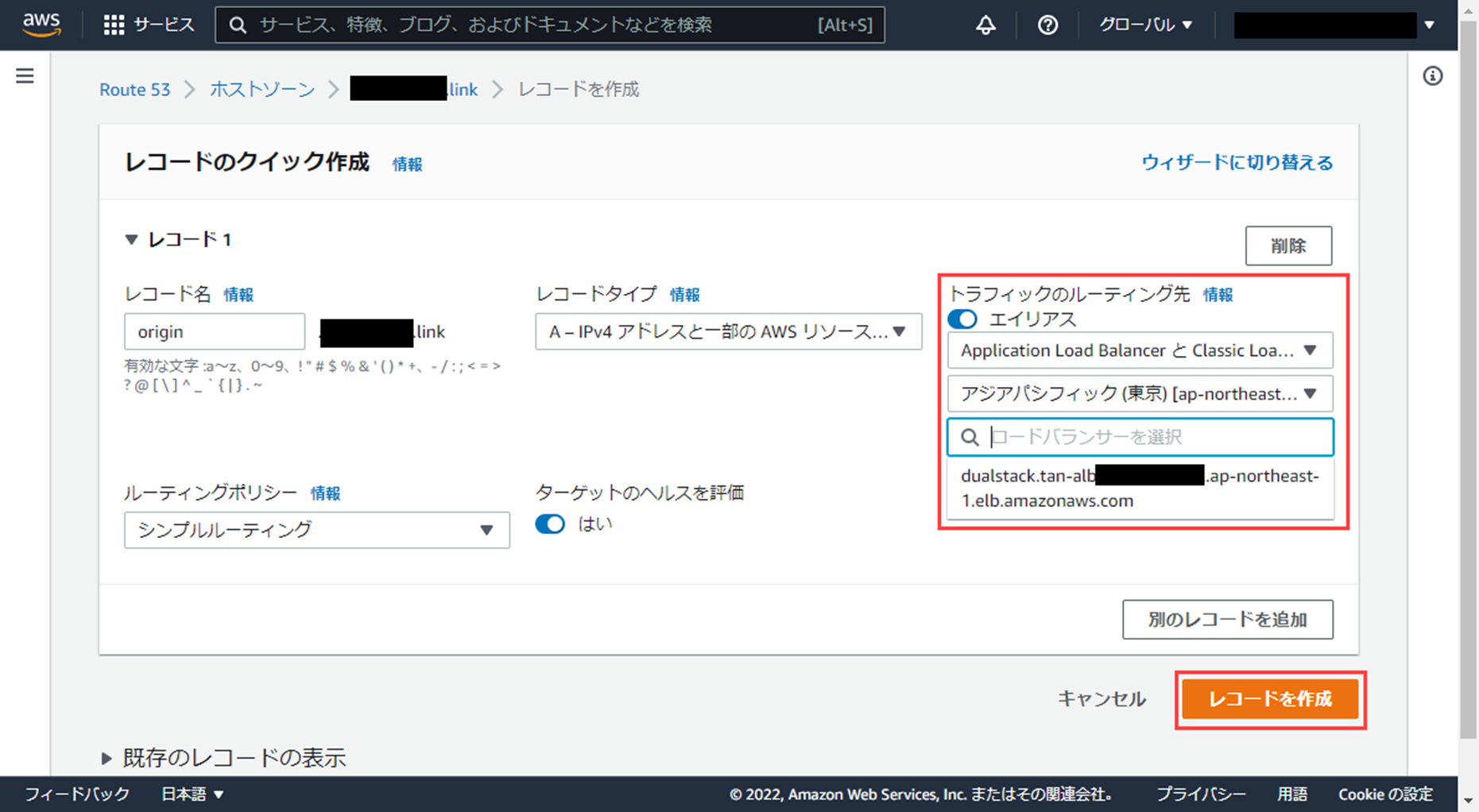Click the magnifier icon in load balancer search
The image size is (1479, 812).
point(969,437)
